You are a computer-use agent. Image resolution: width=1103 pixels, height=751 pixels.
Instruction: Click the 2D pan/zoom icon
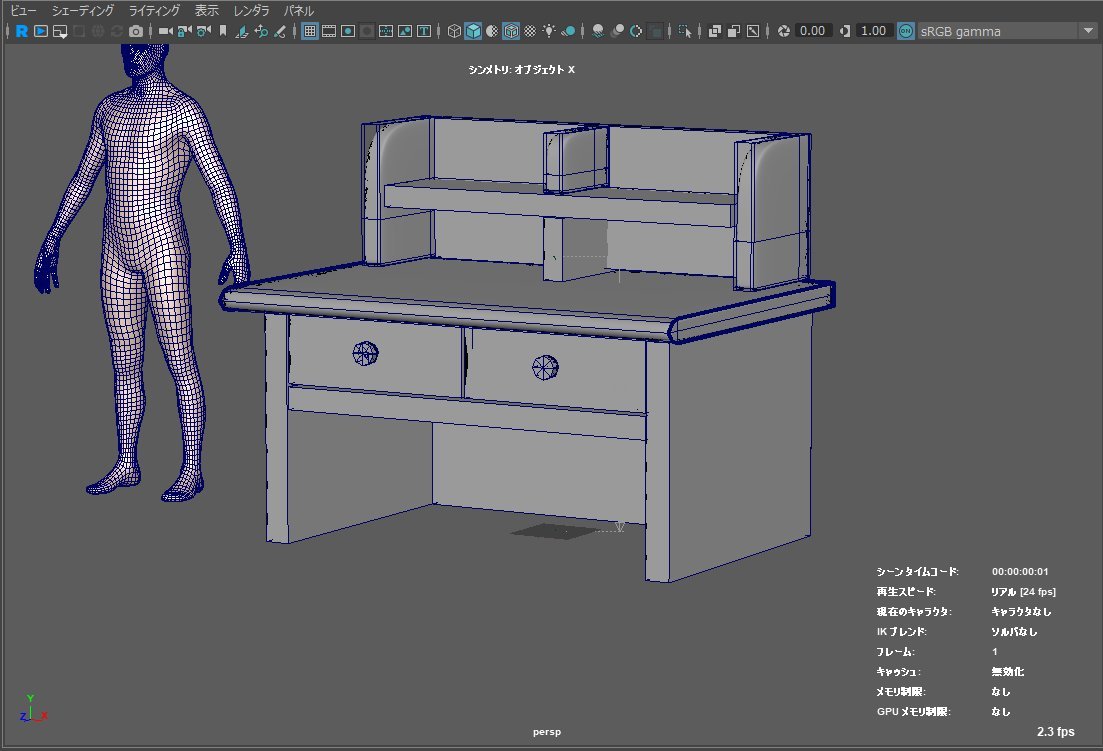click(261, 31)
